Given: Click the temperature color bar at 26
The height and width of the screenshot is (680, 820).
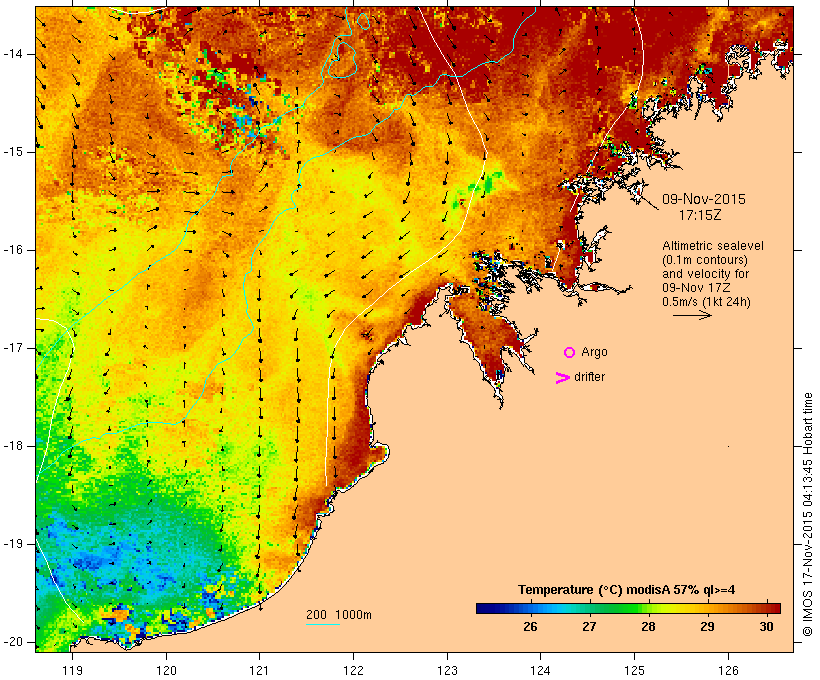Looking at the screenshot, I should [x=530, y=608].
